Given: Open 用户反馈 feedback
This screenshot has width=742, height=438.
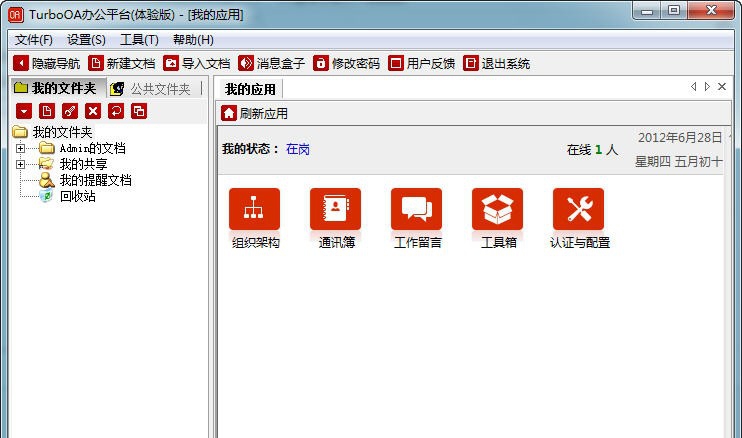Looking at the screenshot, I should pos(422,63).
